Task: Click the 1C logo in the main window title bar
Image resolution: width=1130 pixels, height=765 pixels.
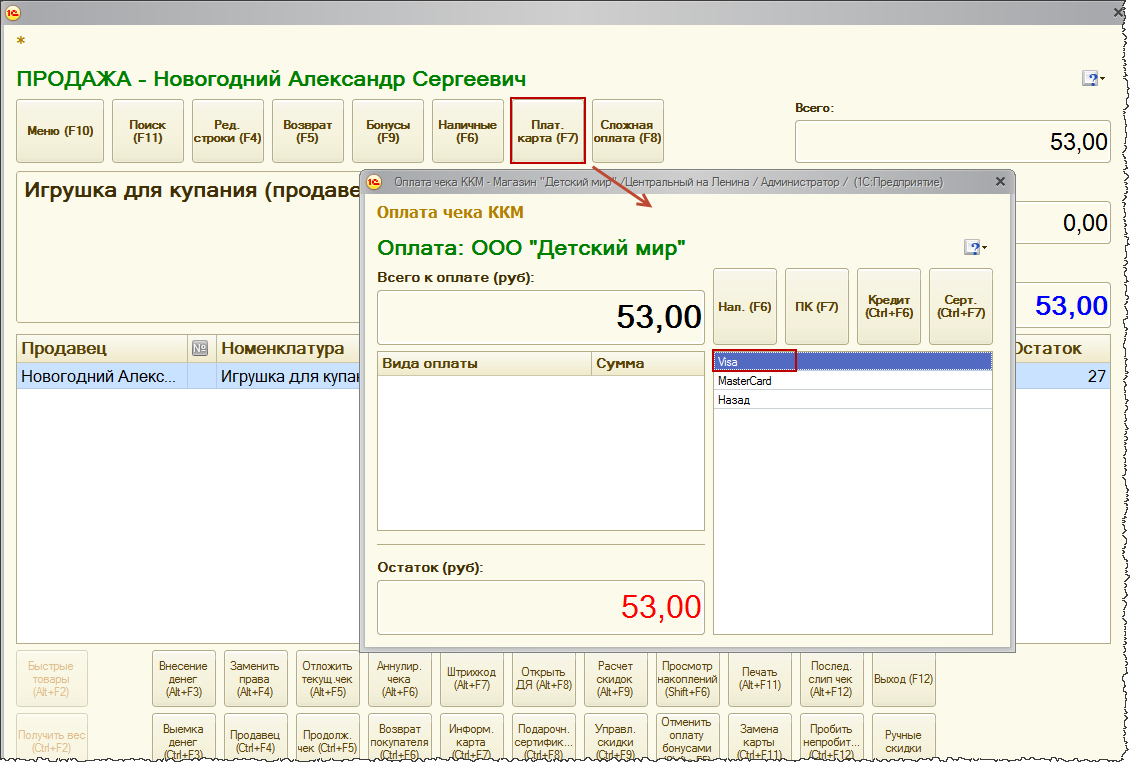Action: click(12, 12)
